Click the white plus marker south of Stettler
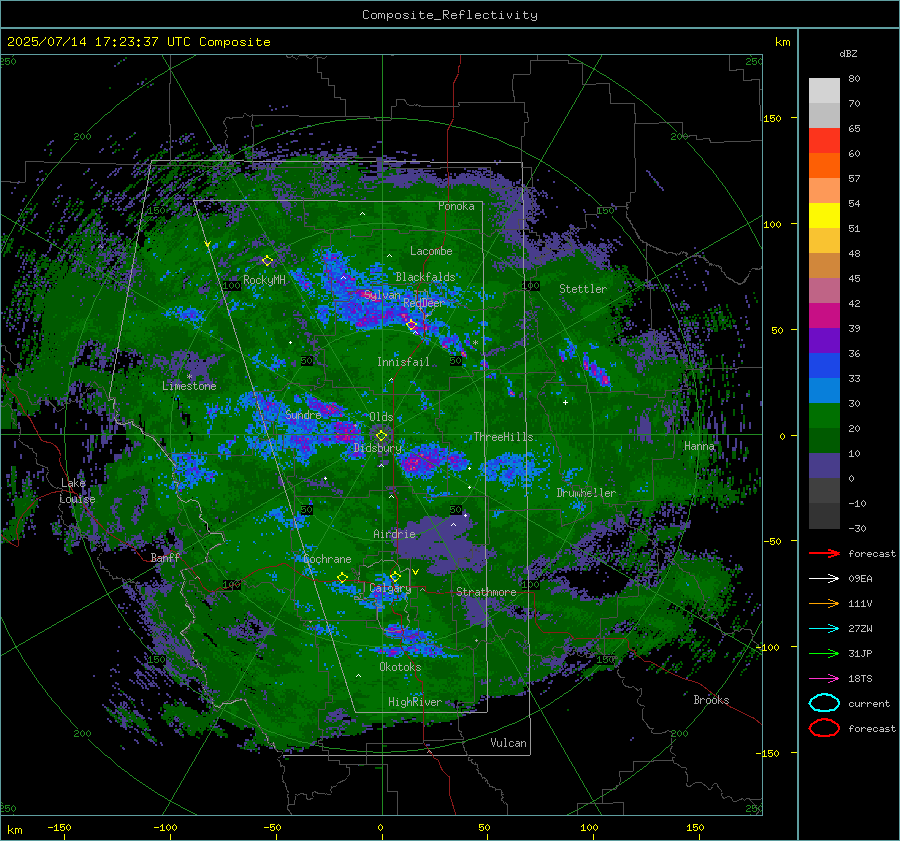Screen dimensions: 900x841 (x=565, y=402)
